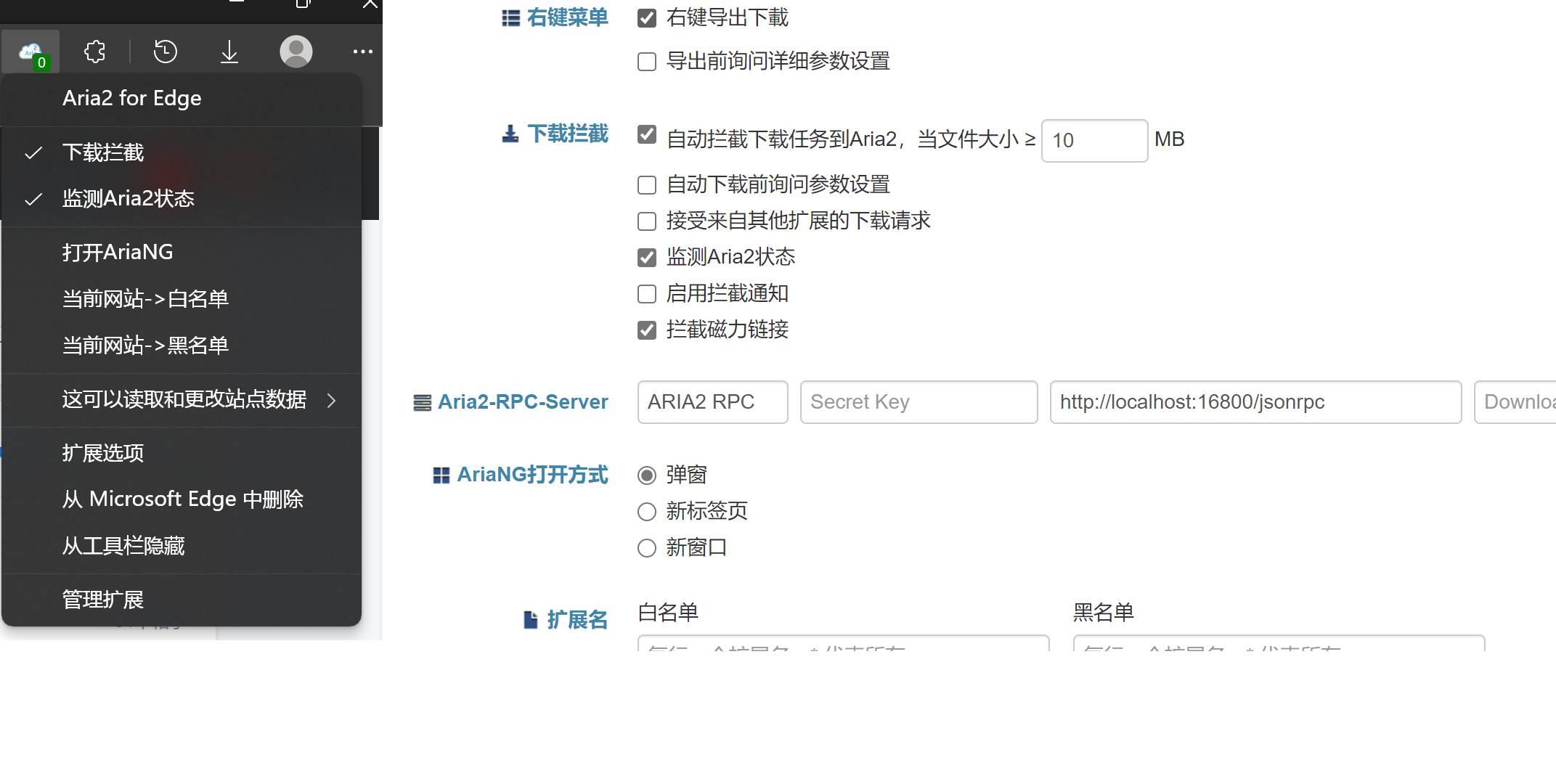Open the three-dots Settings and more menu
The height and width of the screenshot is (784, 1556).
click(x=362, y=52)
